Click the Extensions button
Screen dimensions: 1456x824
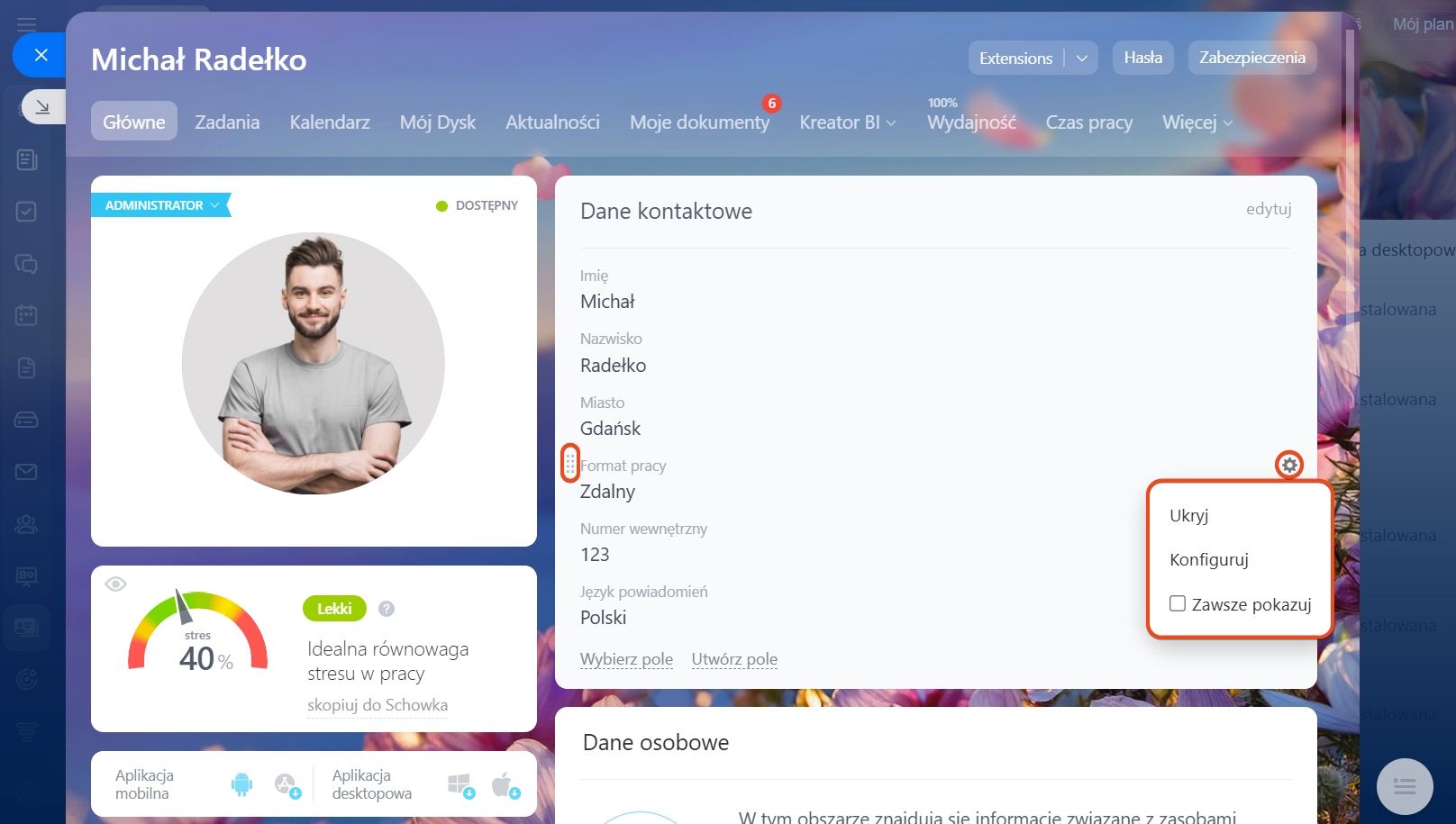point(1015,59)
